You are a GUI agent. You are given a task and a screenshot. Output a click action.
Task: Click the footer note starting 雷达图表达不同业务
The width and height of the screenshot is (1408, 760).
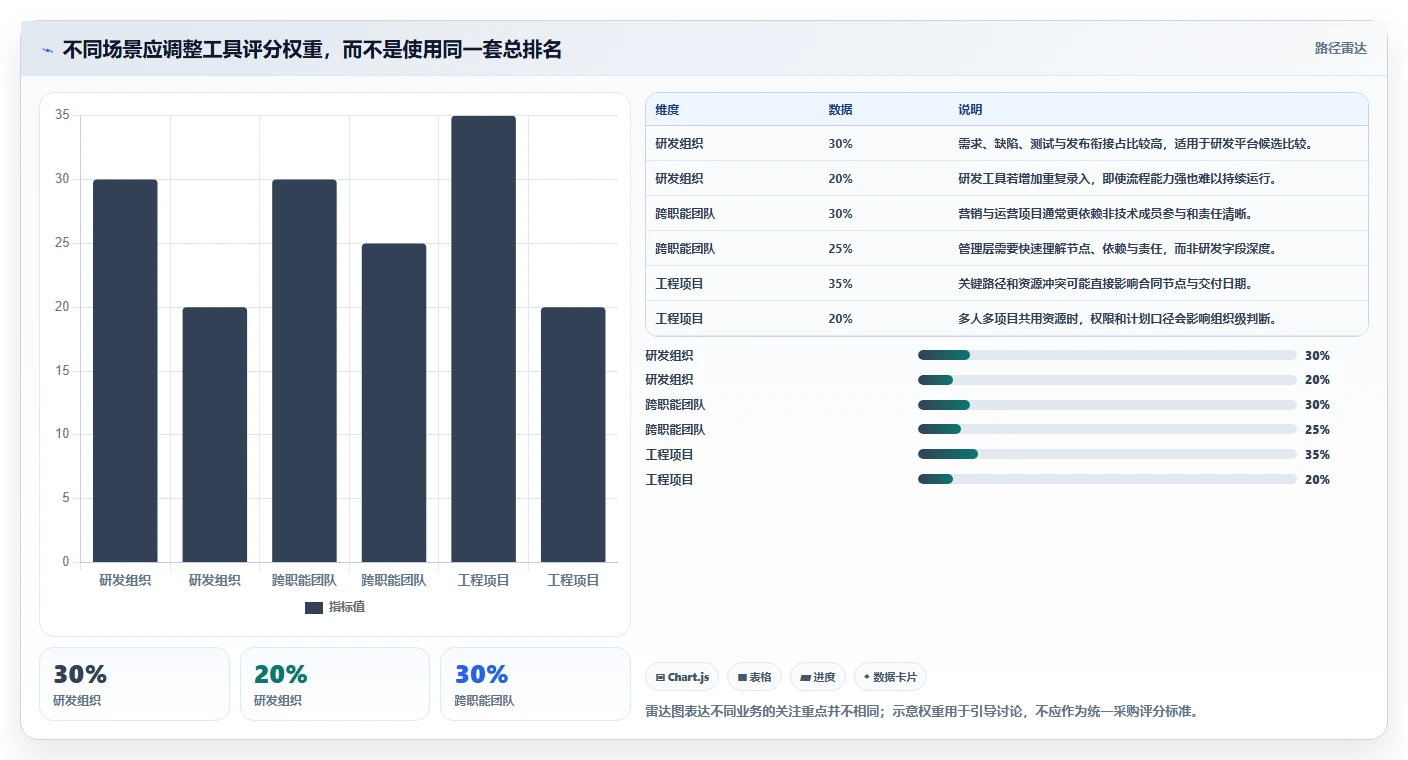(923, 712)
